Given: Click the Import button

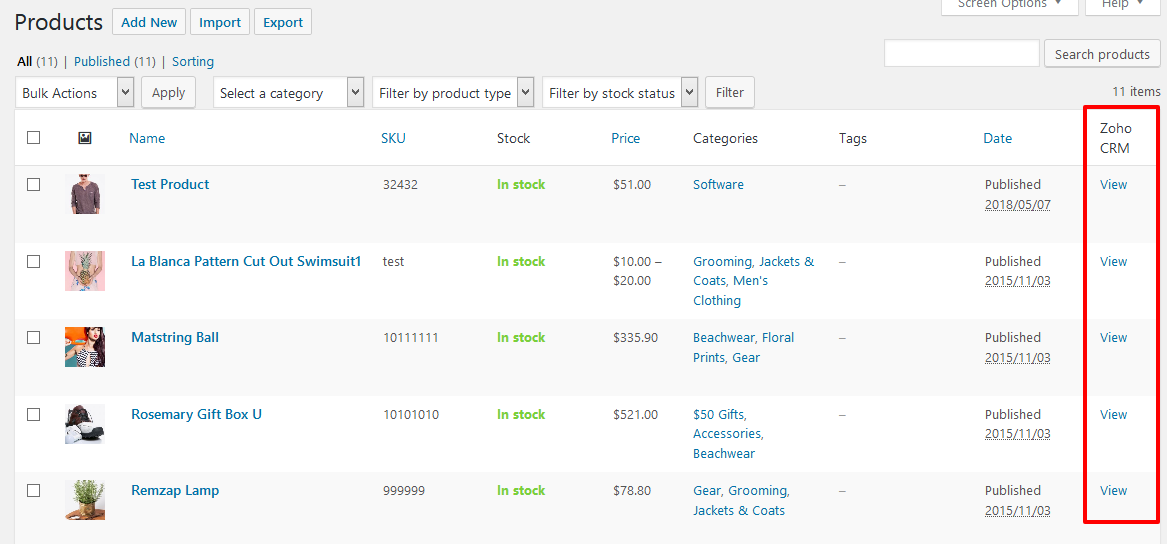Looking at the screenshot, I should [x=220, y=22].
